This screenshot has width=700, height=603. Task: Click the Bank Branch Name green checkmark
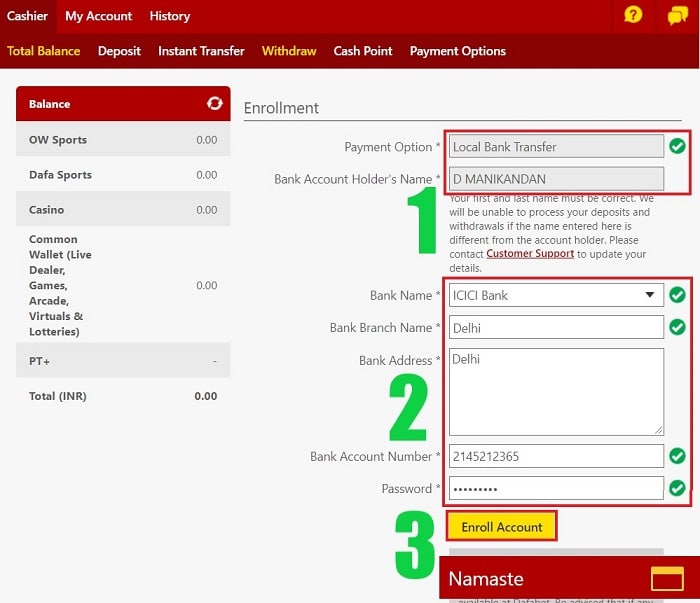pos(677,327)
